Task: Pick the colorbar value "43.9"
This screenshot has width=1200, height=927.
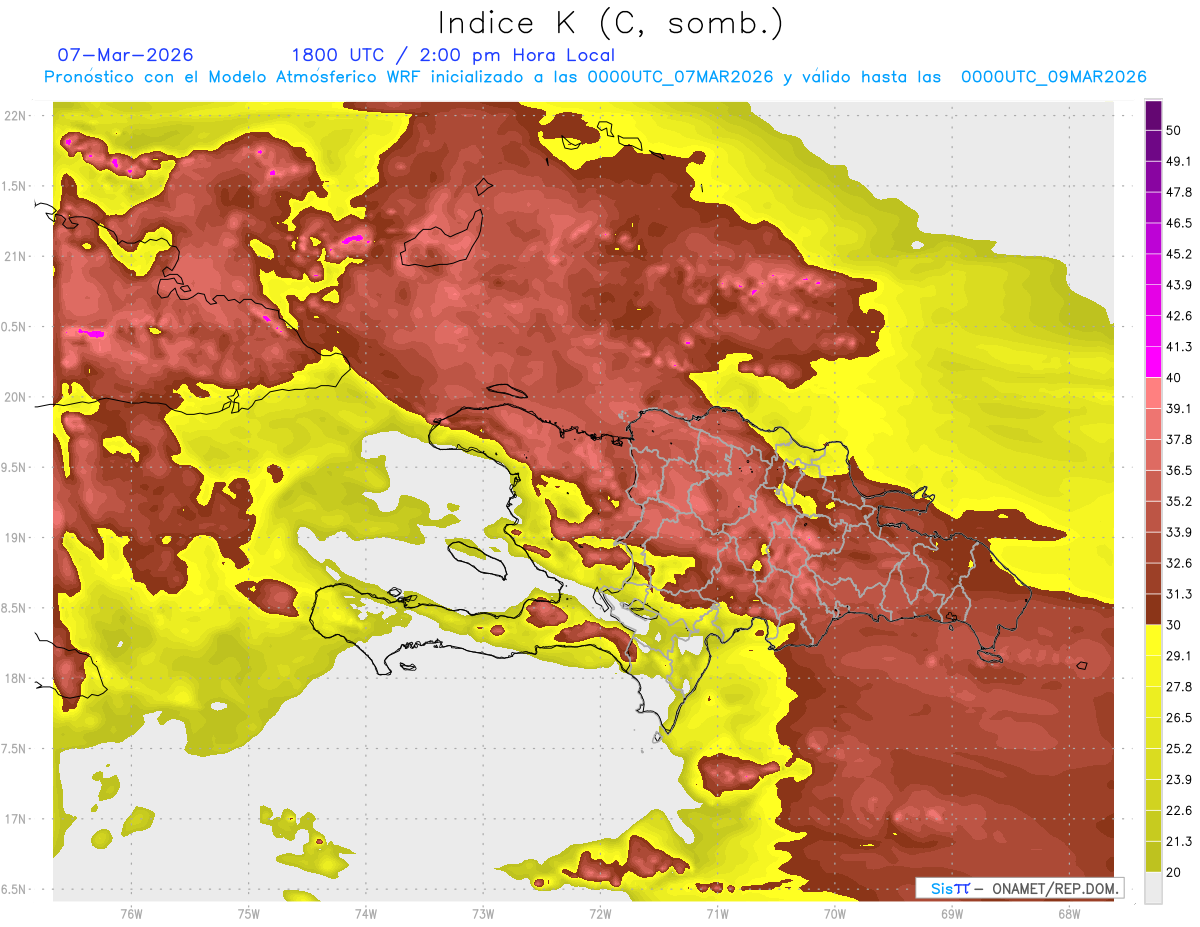Action: [1179, 285]
